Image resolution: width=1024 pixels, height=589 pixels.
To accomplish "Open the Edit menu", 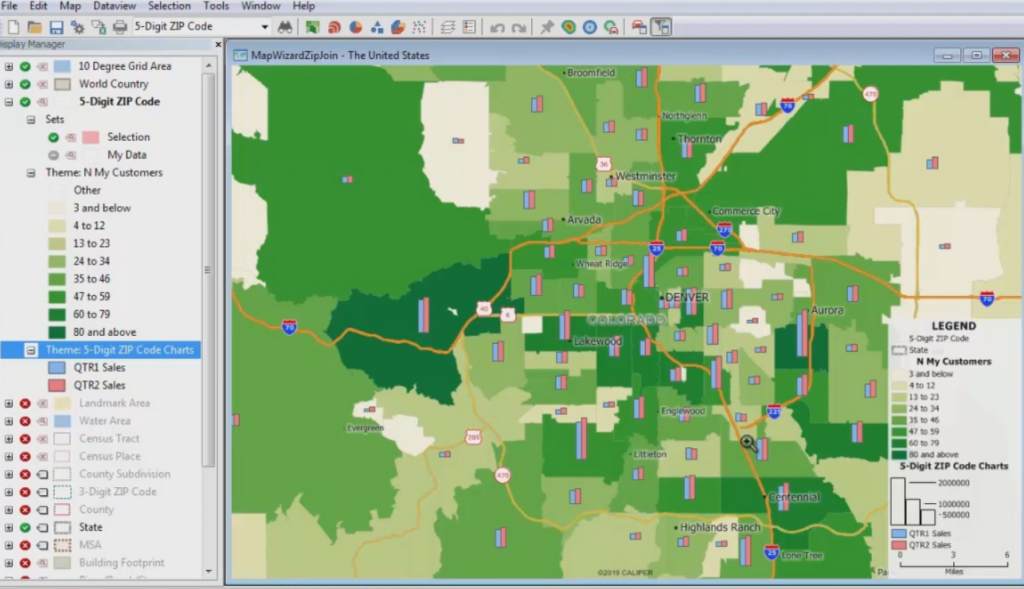I will click(x=38, y=6).
